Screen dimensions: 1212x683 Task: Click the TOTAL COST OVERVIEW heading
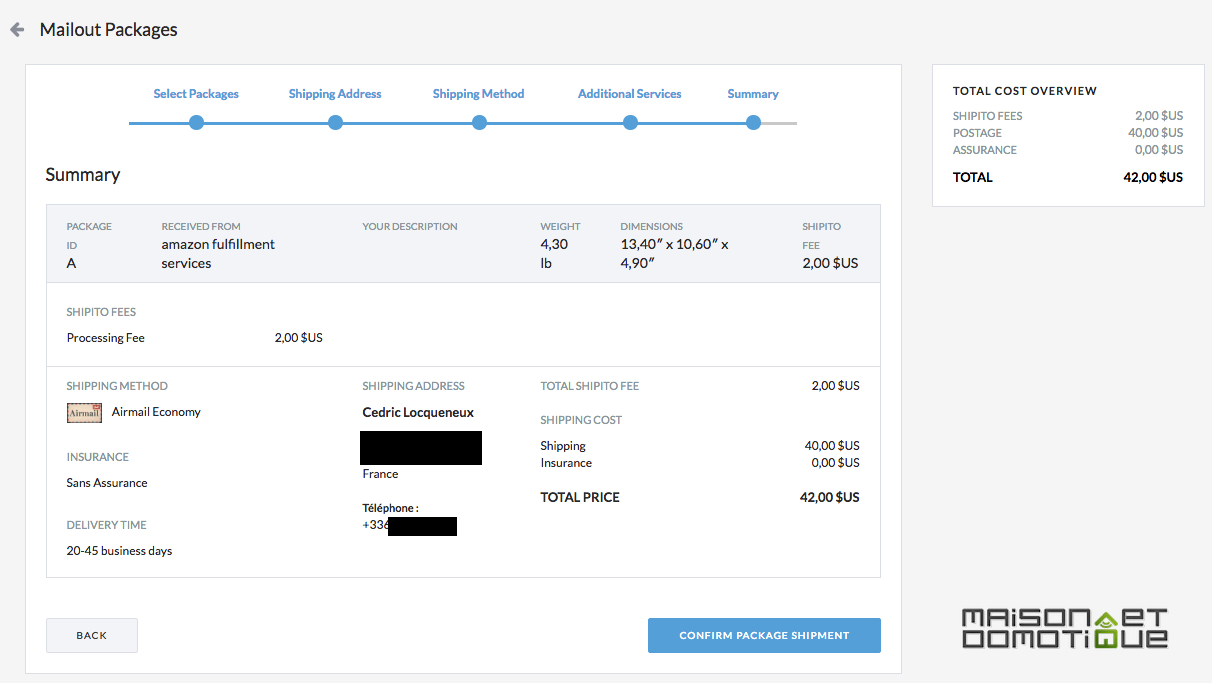(1025, 91)
